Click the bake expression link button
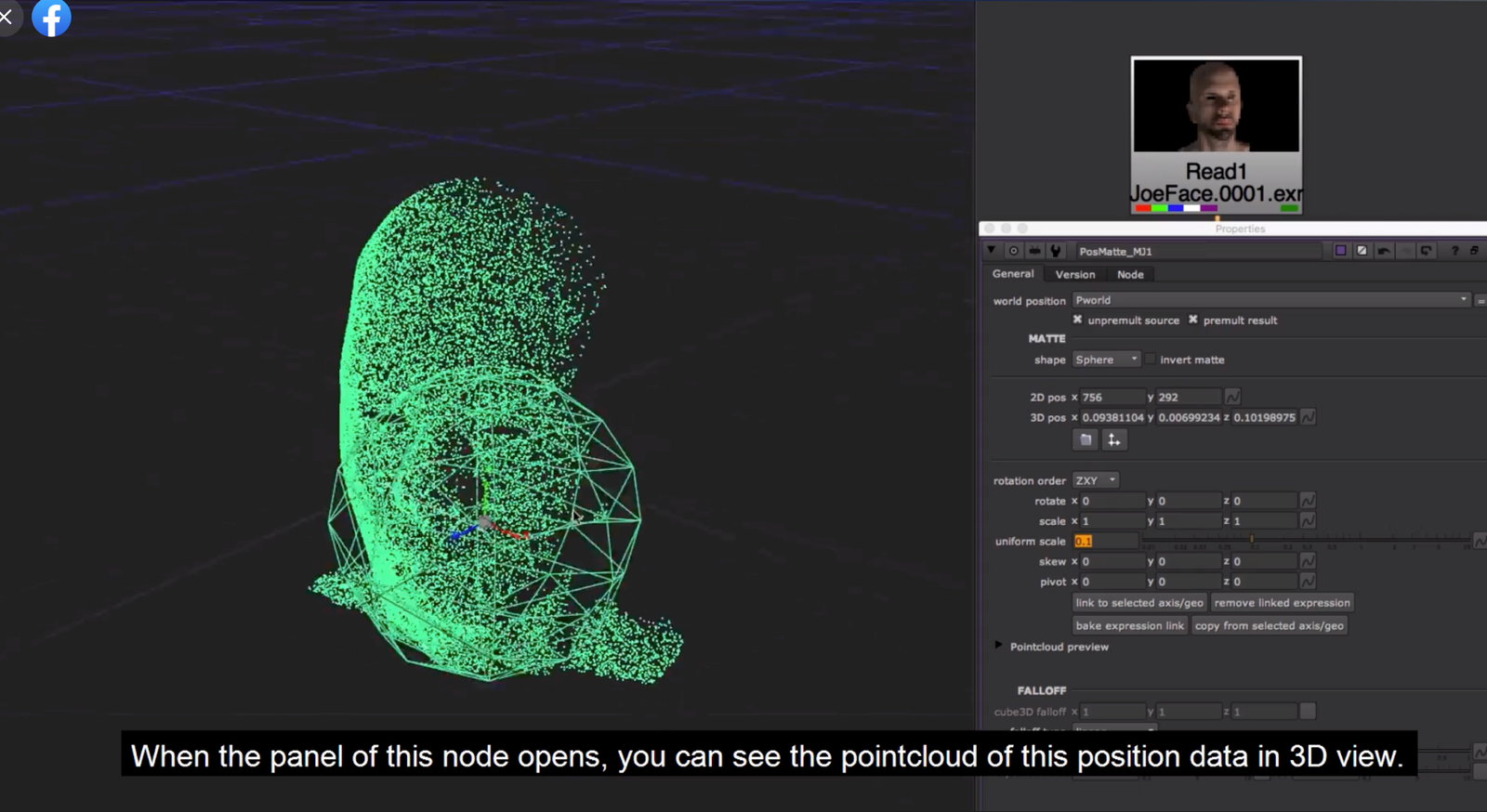This screenshot has height=812, width=1487. click(x=1130, y=625)
